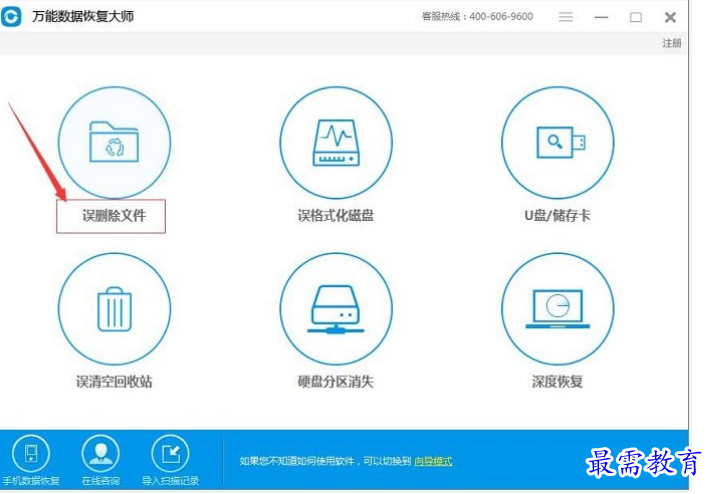Open the 误清空回收站 trash bin icon
This screenshot has width=710, height=494.
pos(114,309)
